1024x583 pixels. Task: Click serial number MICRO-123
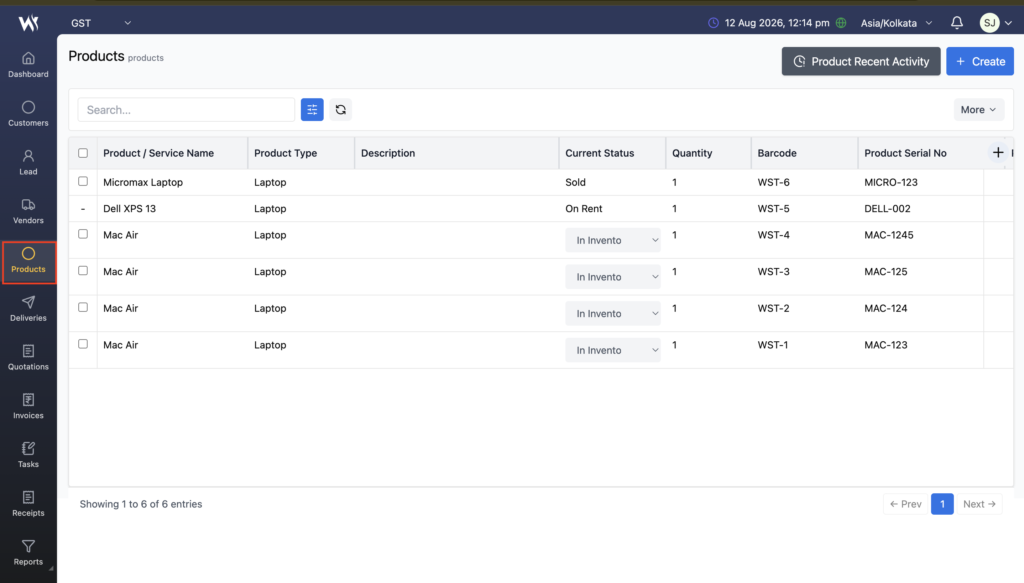(891, 182)
